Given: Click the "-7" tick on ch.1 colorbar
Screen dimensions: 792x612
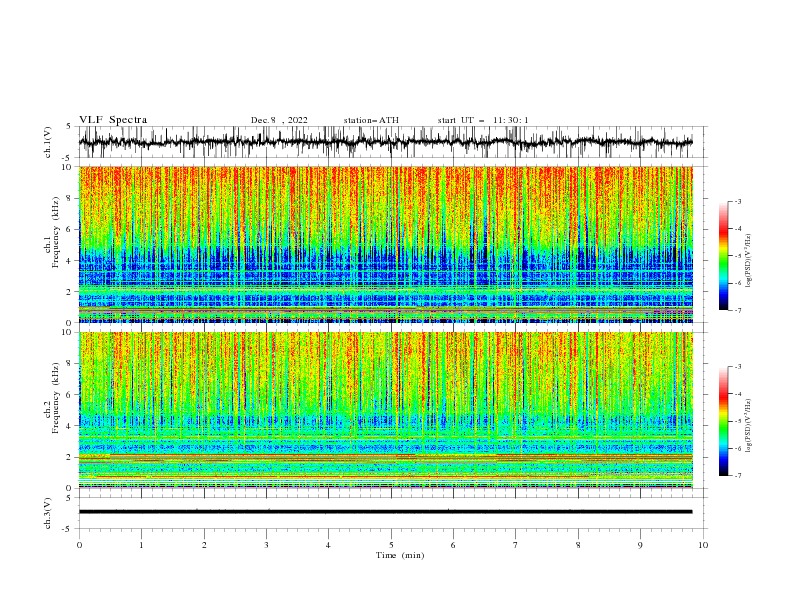Looking at the screenshot, I should pyautogui.click(x=737, y=310).
